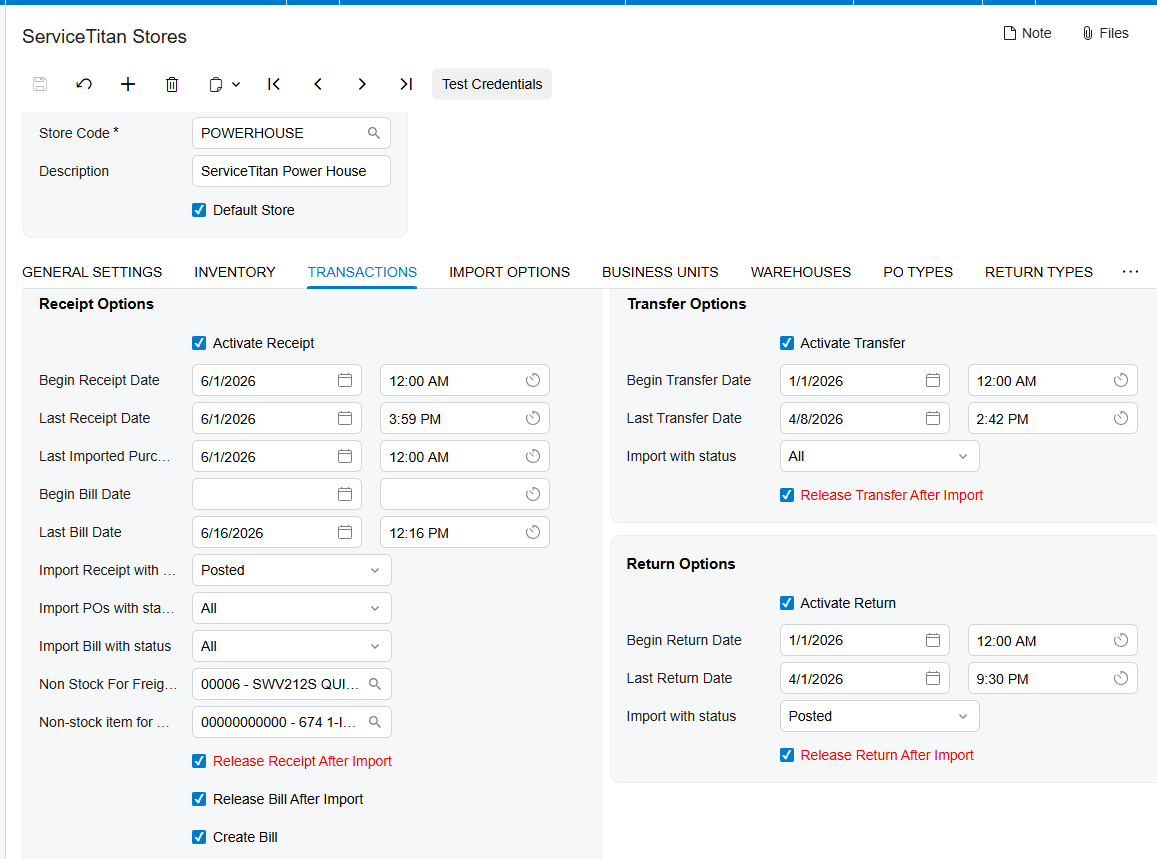Go to the last record

click(406, 84)
